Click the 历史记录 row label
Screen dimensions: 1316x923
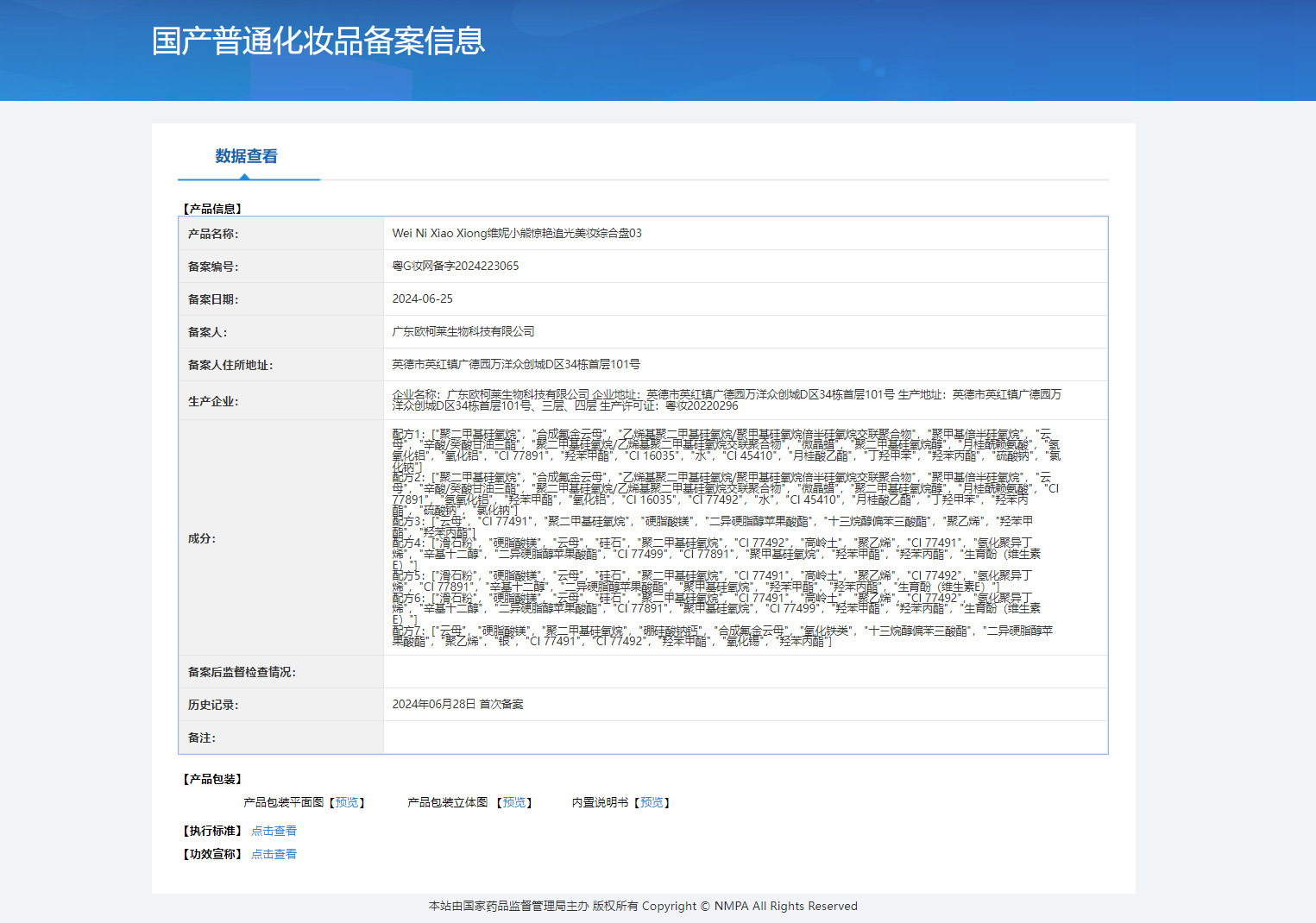click(213, 705)
